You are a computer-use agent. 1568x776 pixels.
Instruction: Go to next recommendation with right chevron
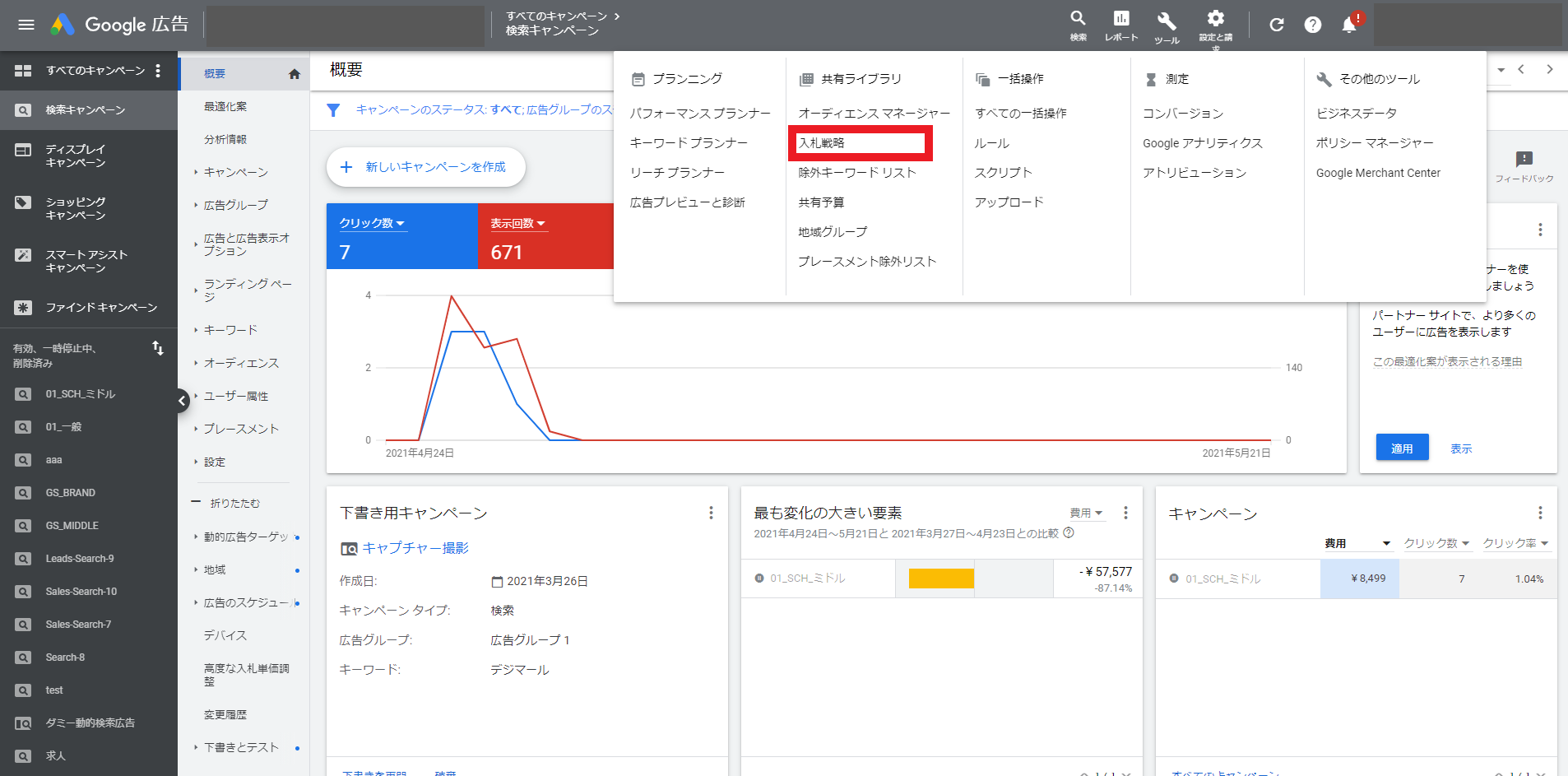tap(1549, 70)
